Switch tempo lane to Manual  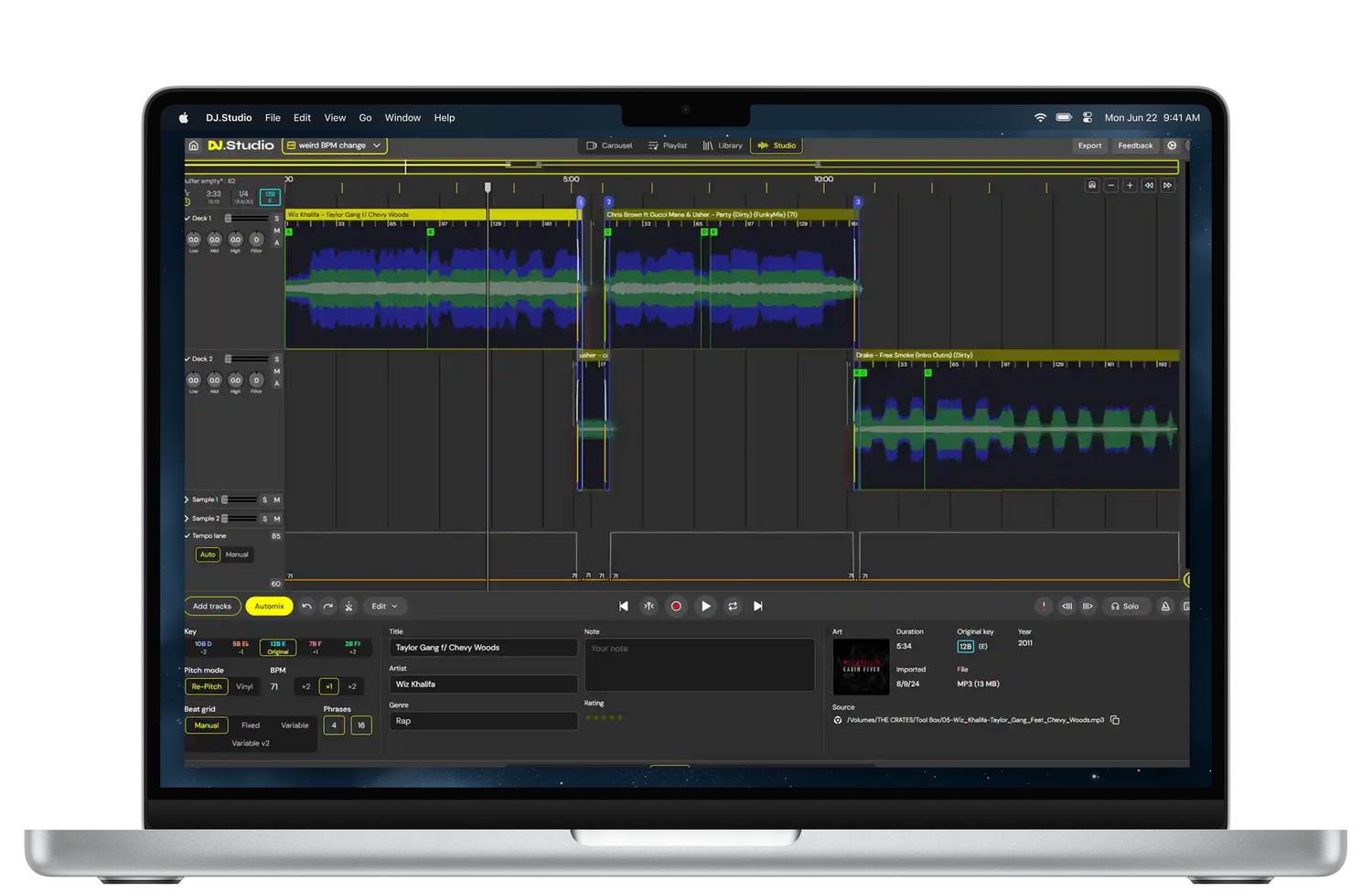coord(237,554)
